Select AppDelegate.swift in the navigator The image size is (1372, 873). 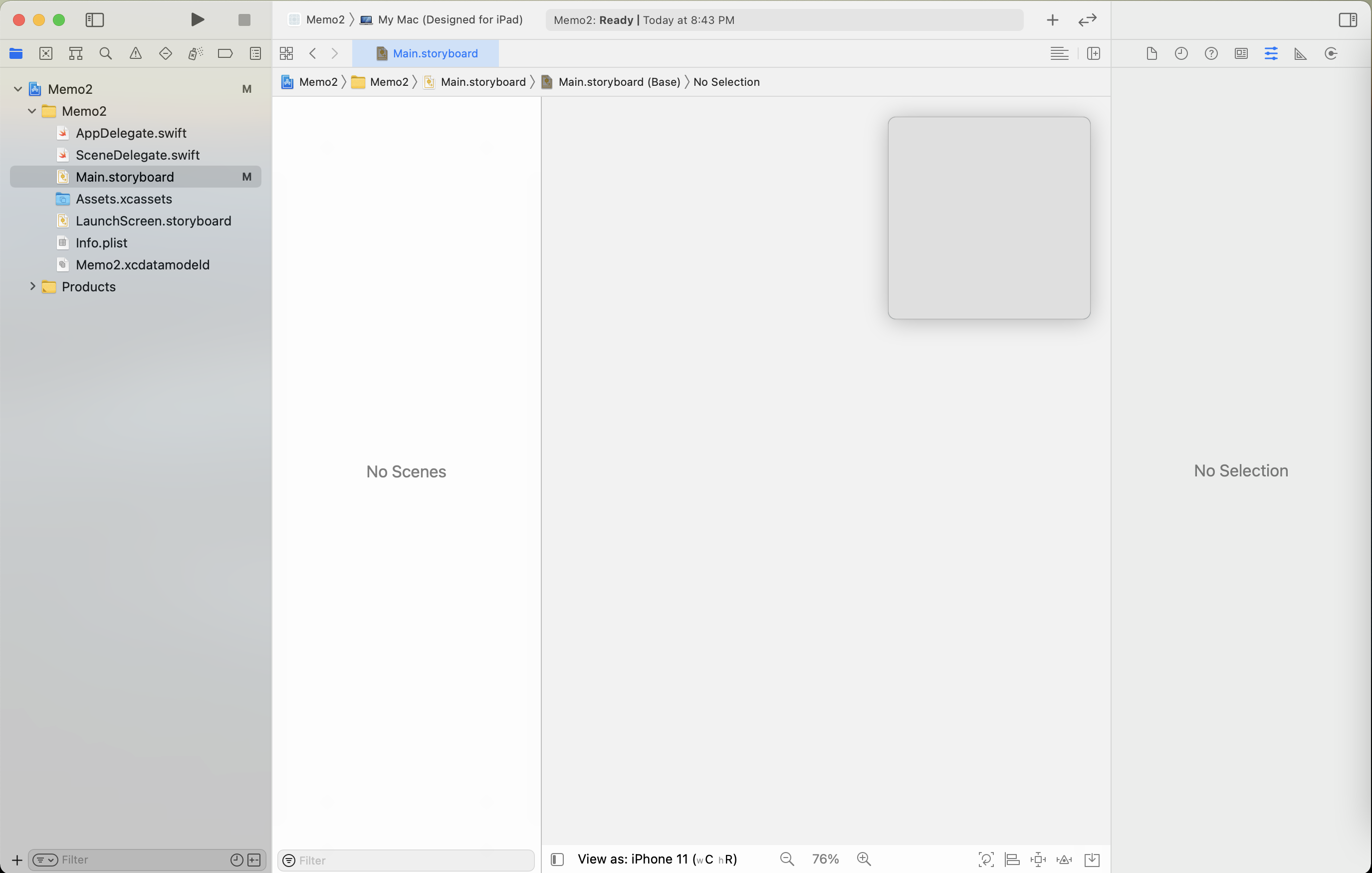(x=131, y=133)
